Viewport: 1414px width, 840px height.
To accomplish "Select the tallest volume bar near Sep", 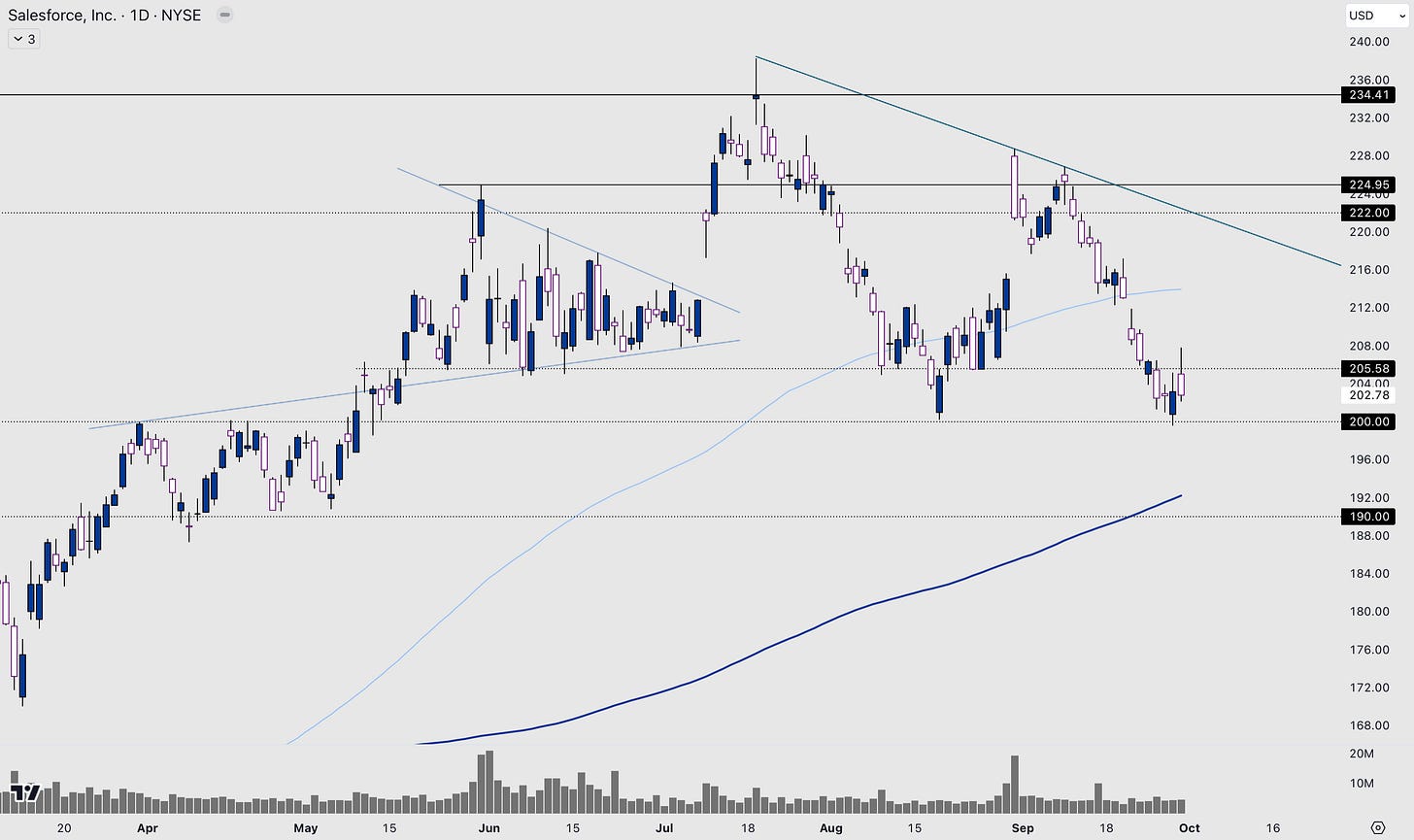I will tap(1015, 785).
